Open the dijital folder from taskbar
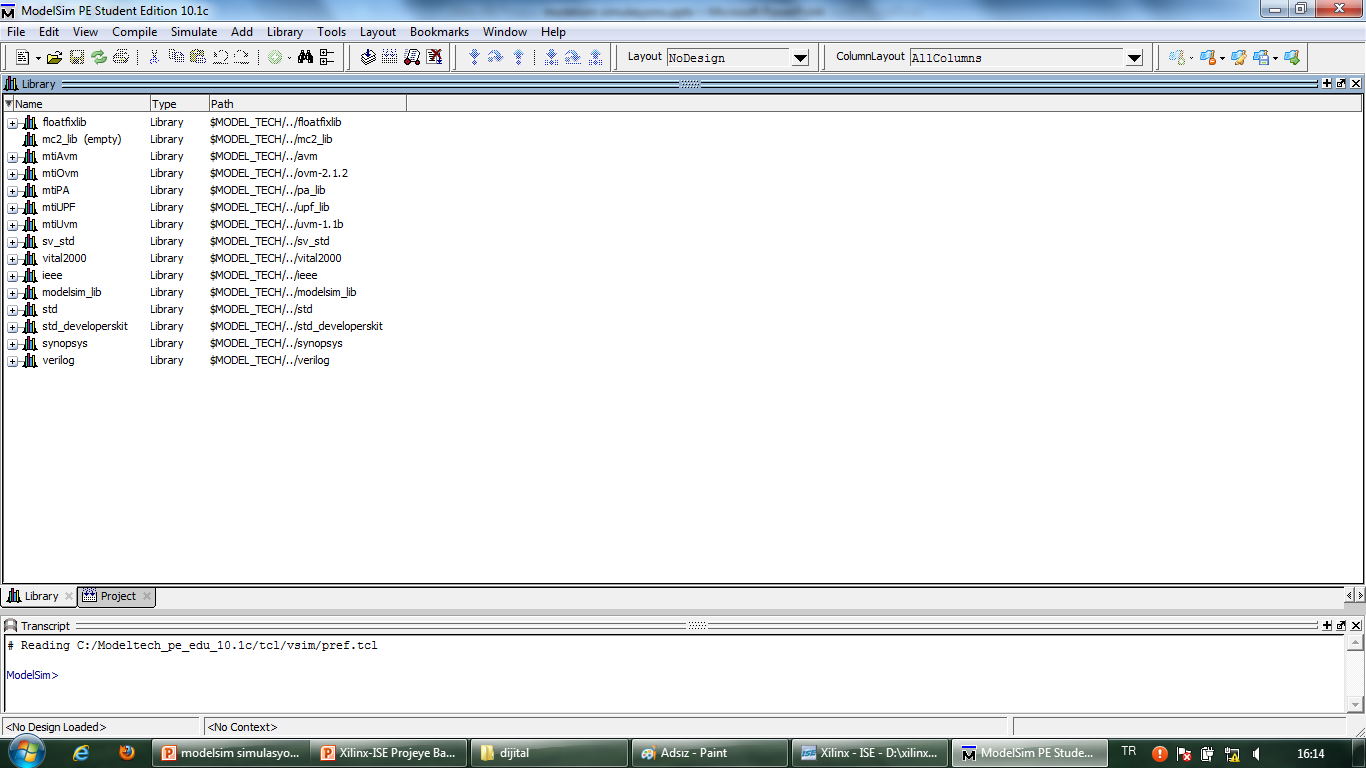1366x768 pixels. 548,753
